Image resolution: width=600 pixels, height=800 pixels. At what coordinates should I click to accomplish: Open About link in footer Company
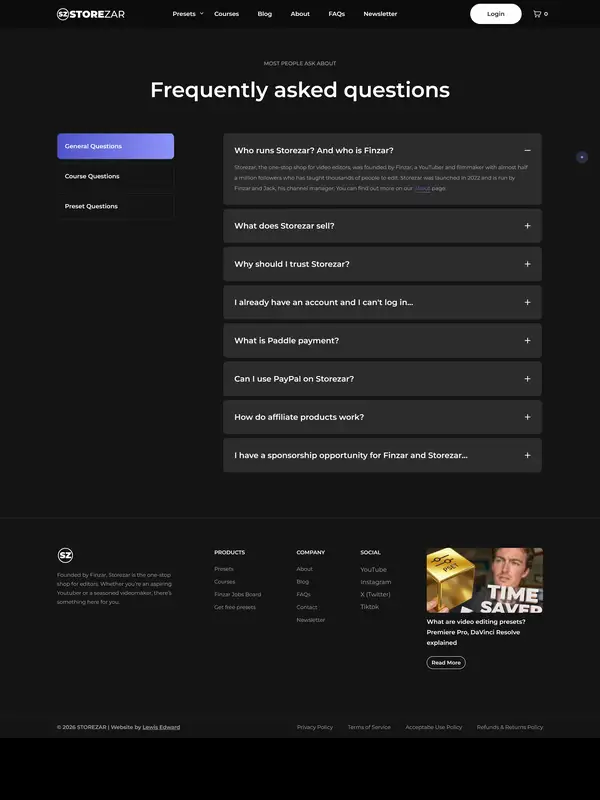pyautogui.click(x=305, y=569)
